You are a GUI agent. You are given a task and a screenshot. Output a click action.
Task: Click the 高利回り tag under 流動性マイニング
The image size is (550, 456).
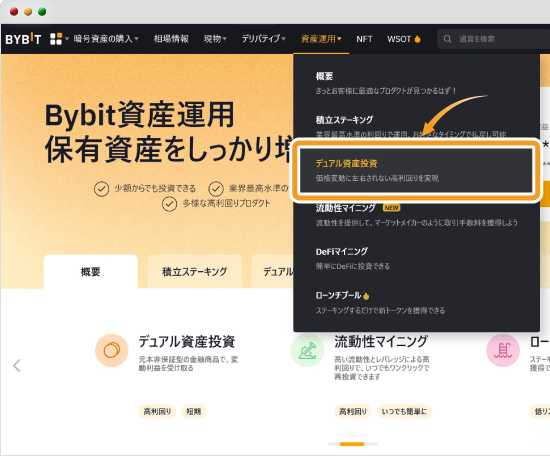point(353,411)
